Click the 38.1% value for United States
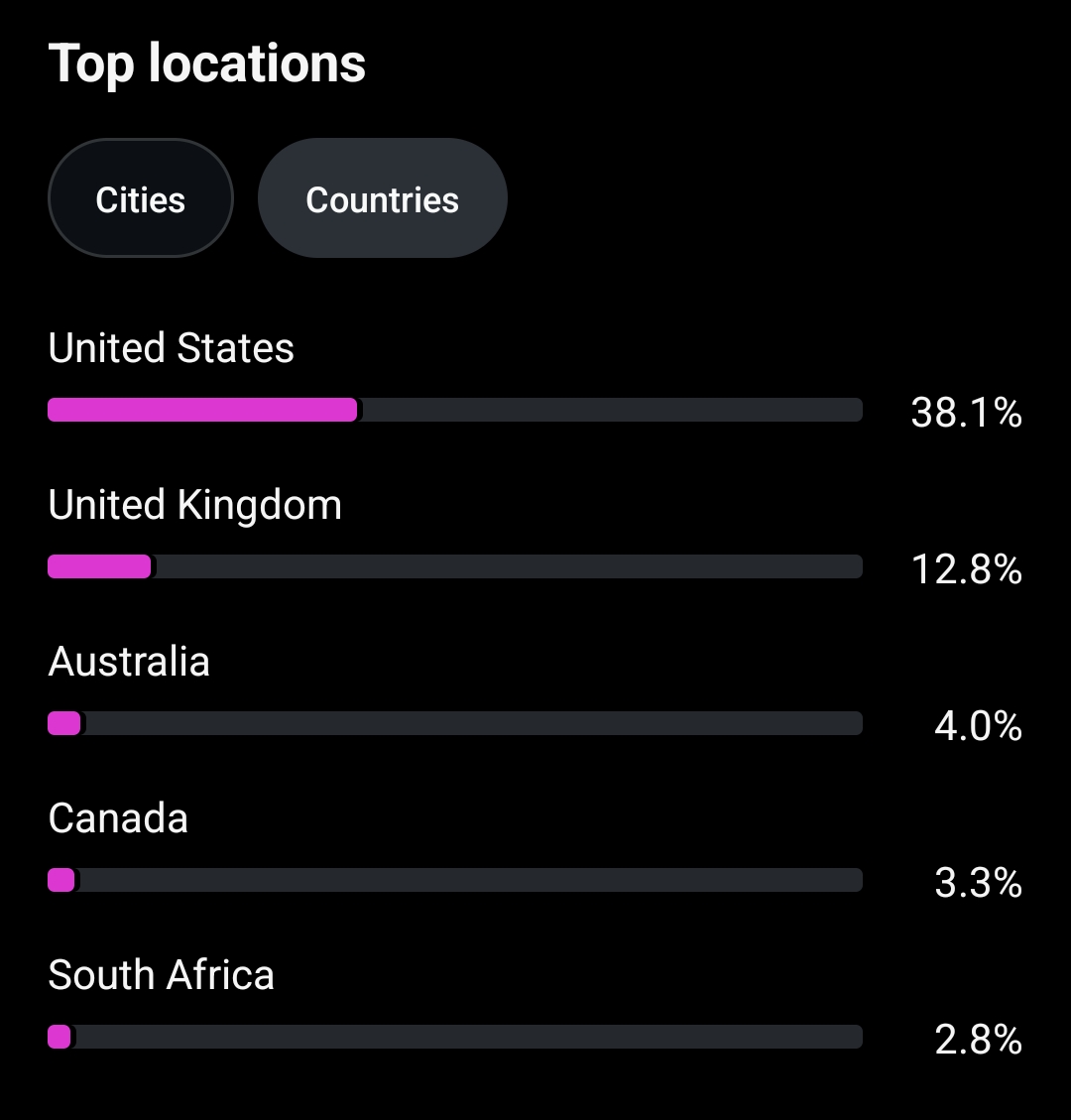This screenshot has width=1071, height=1120. 966,413
